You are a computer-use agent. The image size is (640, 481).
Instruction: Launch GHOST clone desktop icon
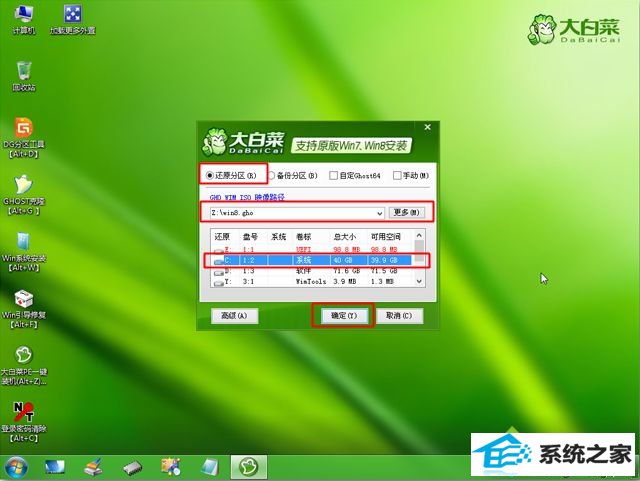click(x=24, y=195)
